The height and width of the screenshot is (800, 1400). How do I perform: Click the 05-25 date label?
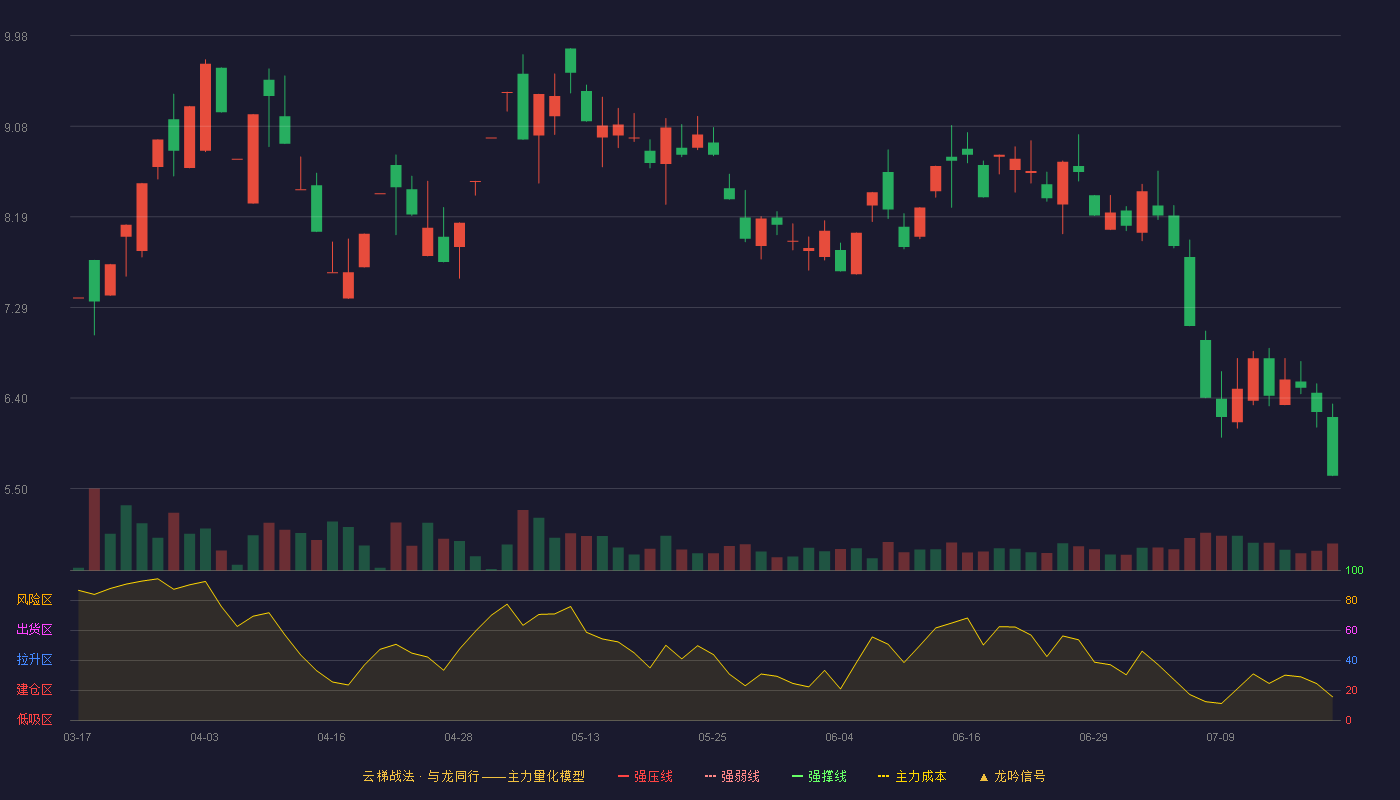712,737
